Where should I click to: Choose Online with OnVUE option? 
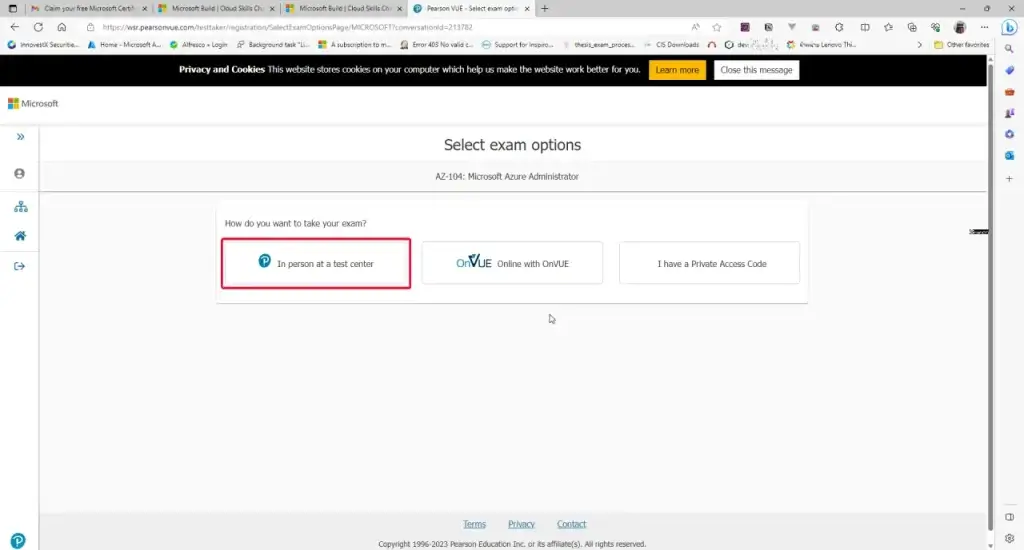(512, 263)
